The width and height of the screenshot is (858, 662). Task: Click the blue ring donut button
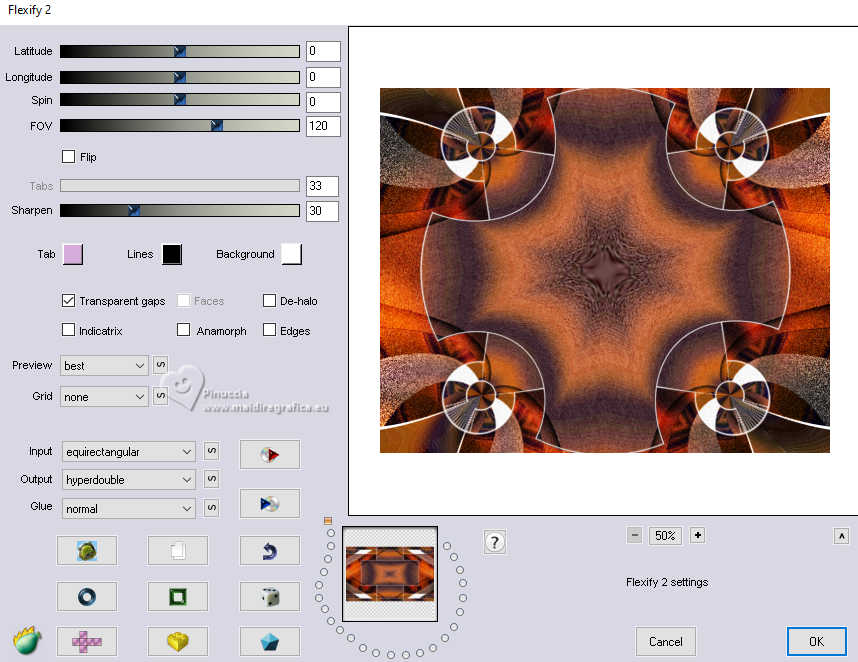[87, 596]
